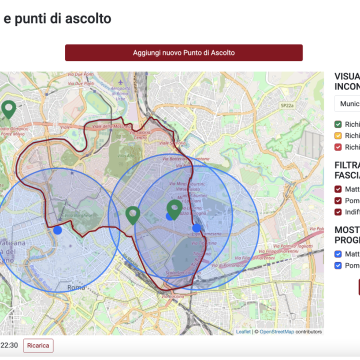Click the blue dot behind the large green marker
The image size is (360, 360).
(x=169, y=216)
